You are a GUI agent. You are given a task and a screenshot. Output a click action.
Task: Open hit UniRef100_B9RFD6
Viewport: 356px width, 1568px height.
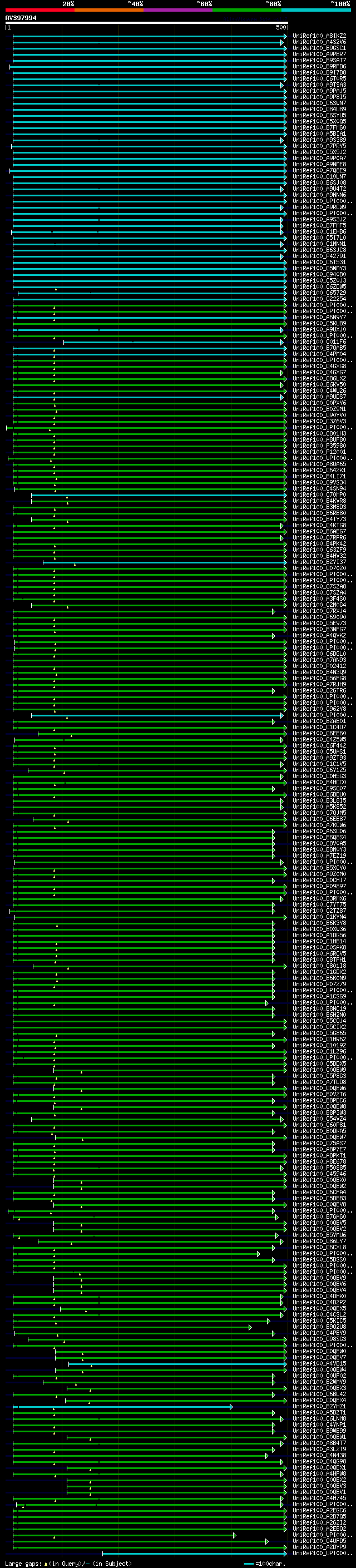tap(319, 66)
